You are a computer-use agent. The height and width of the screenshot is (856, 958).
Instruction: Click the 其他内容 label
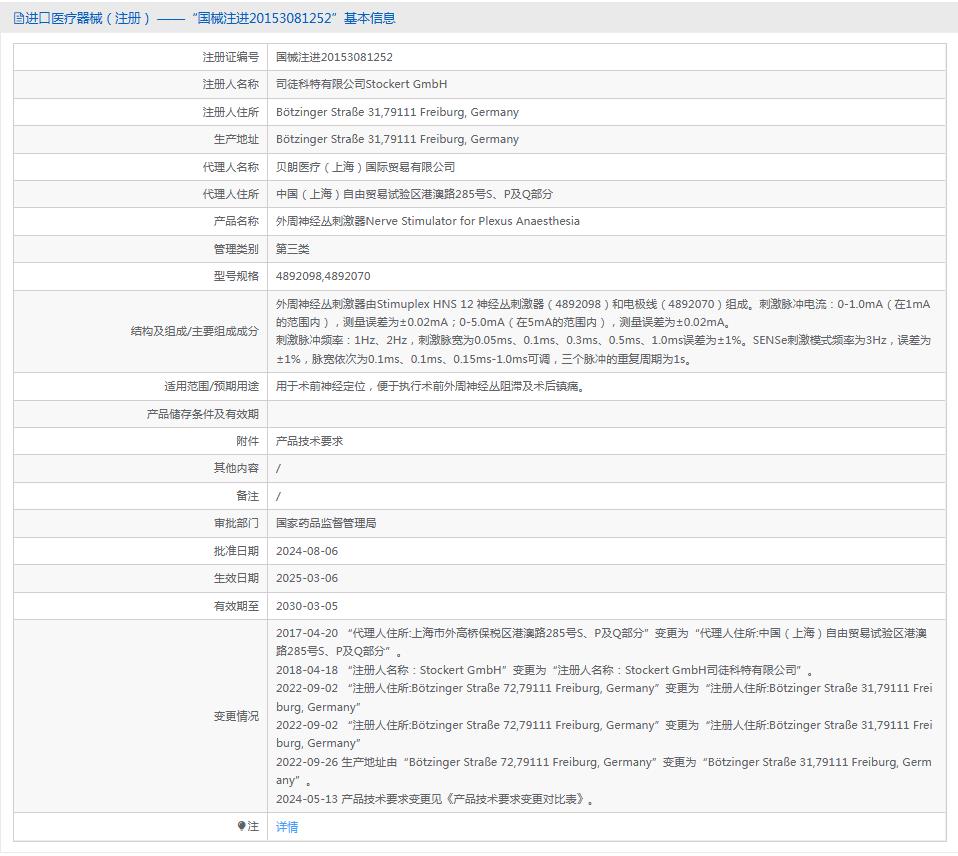[x=236, y=468]
